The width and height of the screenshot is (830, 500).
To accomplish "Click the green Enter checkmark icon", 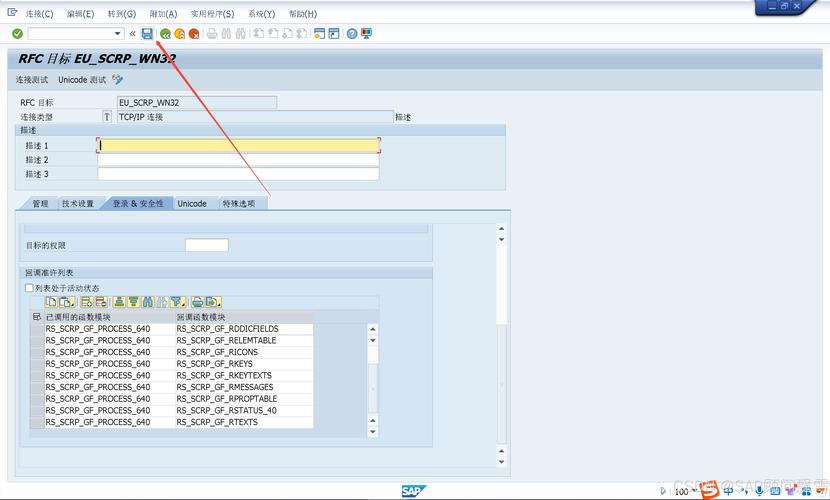I will [x=17, y=34].
